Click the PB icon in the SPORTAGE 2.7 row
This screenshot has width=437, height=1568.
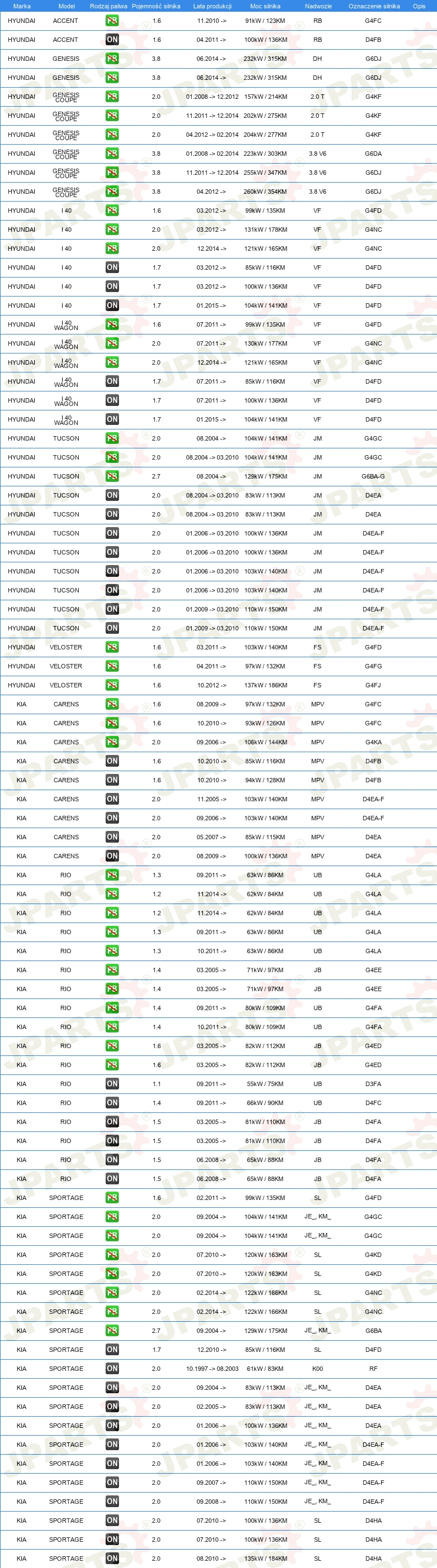[x=112, y=1331]
